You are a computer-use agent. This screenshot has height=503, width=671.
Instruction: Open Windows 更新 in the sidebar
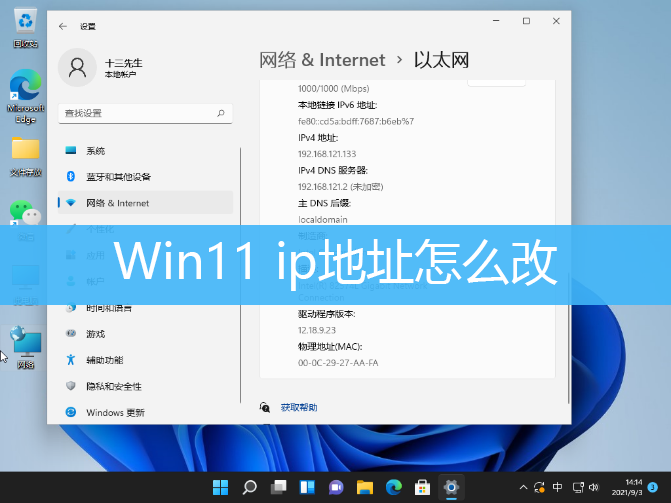tap(114, 412)
